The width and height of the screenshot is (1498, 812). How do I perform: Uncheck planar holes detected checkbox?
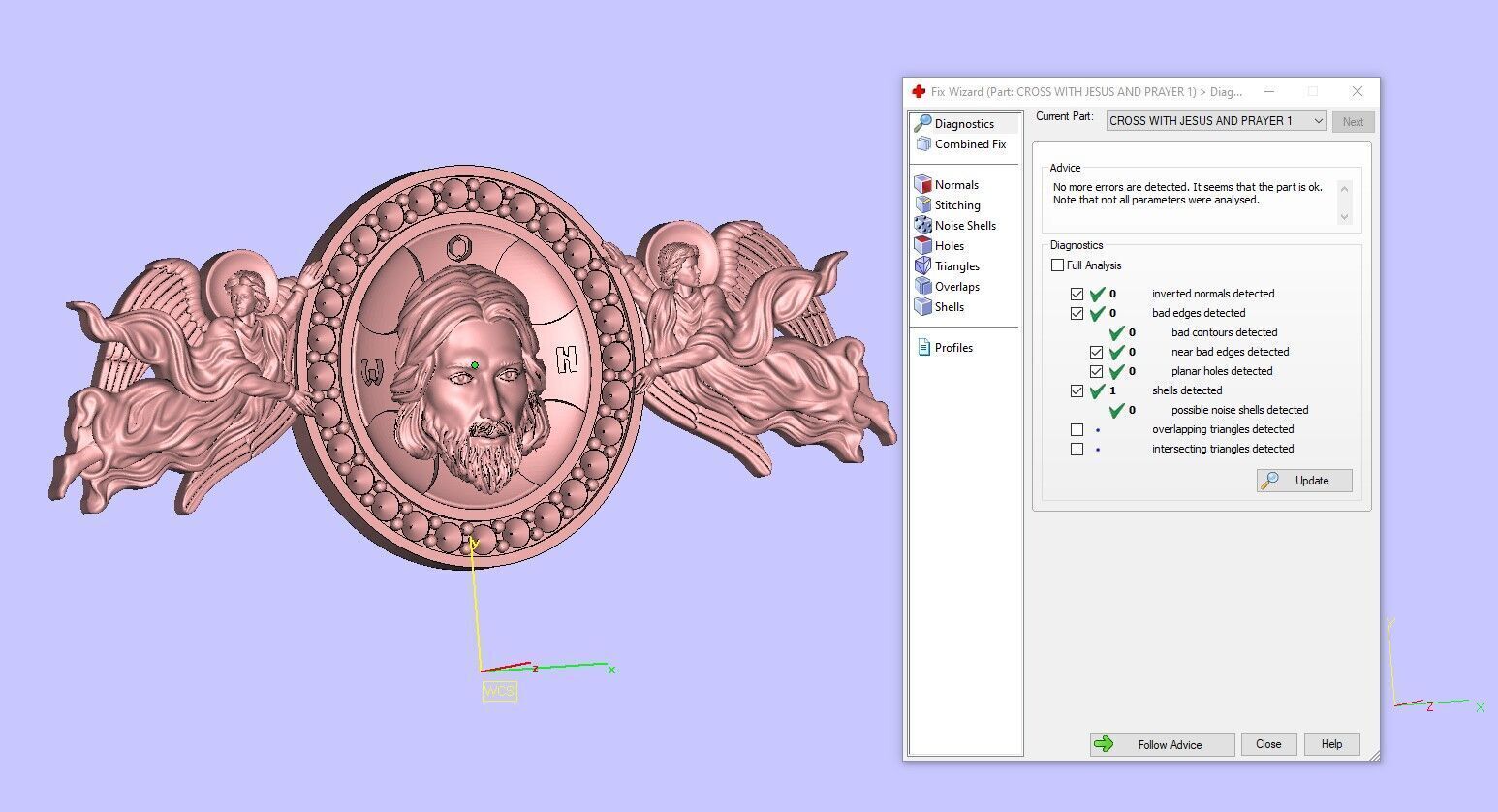point(1096,371)
